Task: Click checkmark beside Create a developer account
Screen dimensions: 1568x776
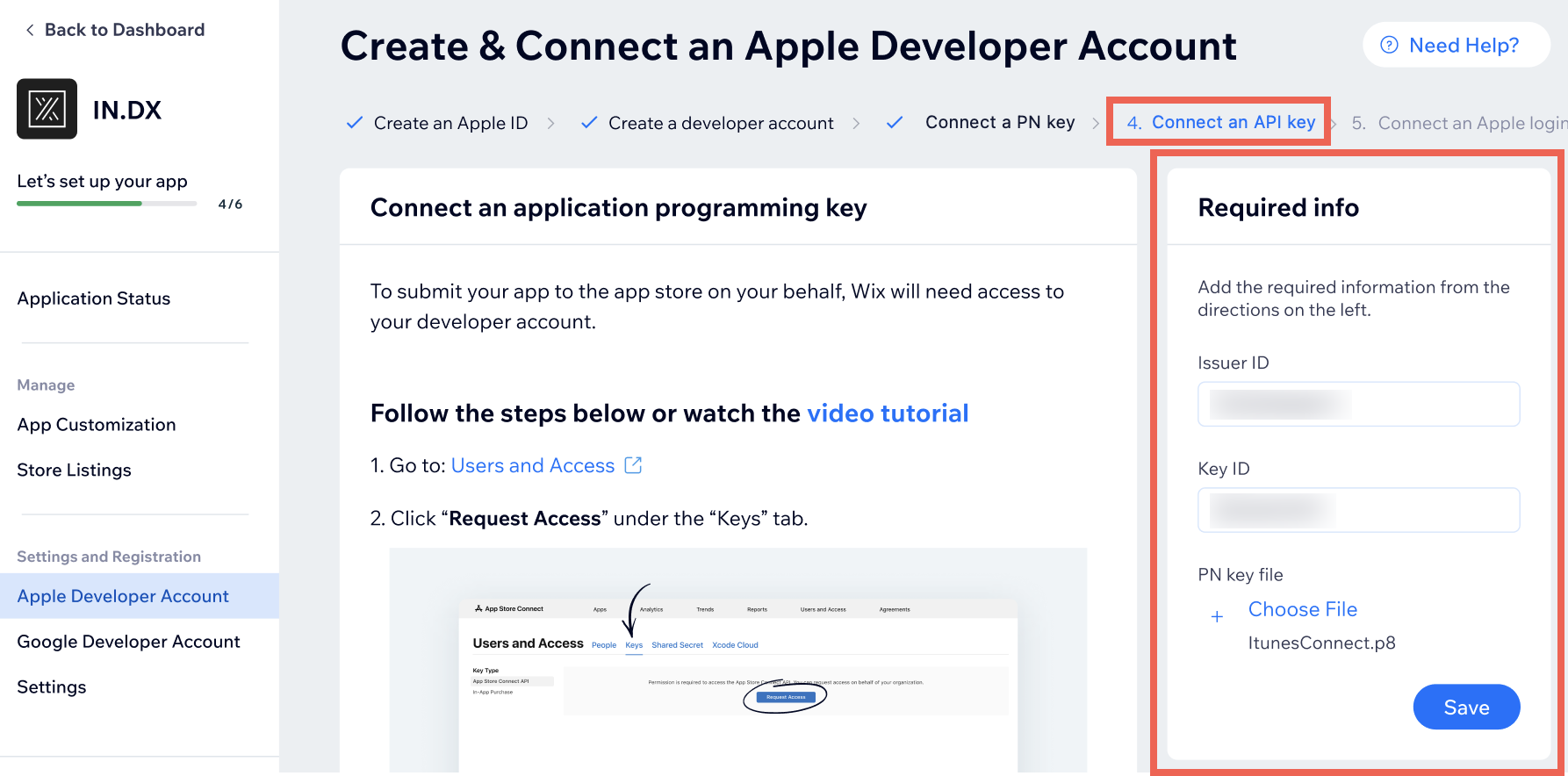Action: pyautogui.click(x=589, y=123)
